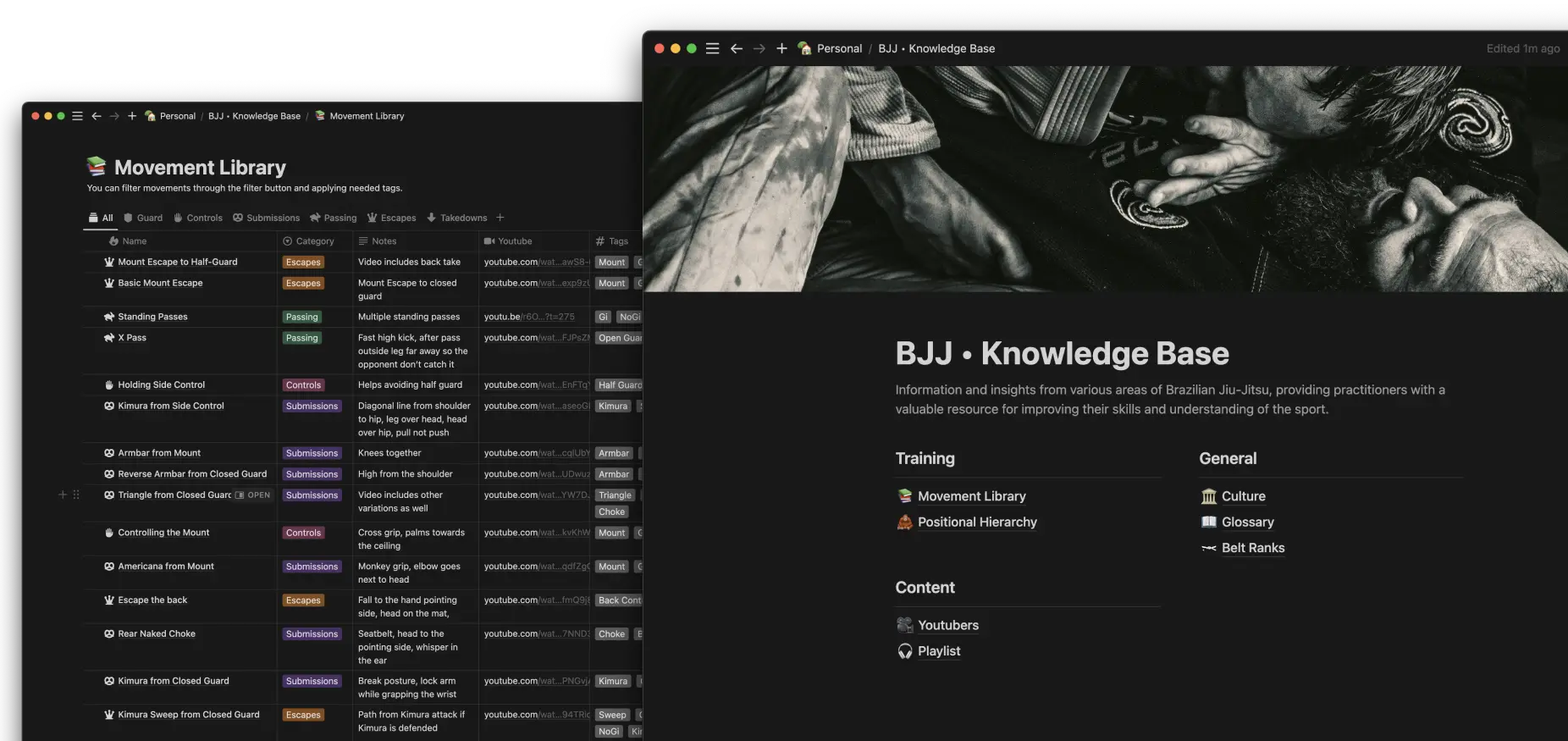Click BJJ Knowledge Base breadcrumb in Movement Library window
Viewport: 1568px width, 741px height.
click(254, 116)
